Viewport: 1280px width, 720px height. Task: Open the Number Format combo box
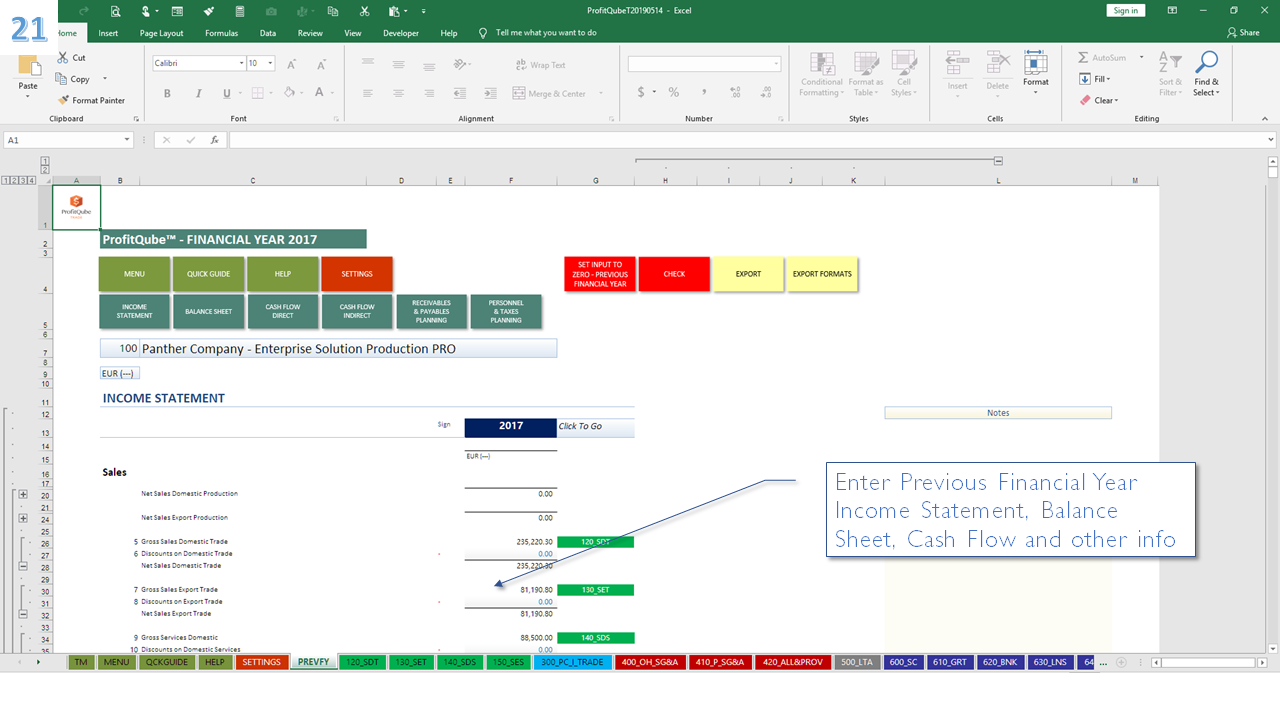coord(704,64)
